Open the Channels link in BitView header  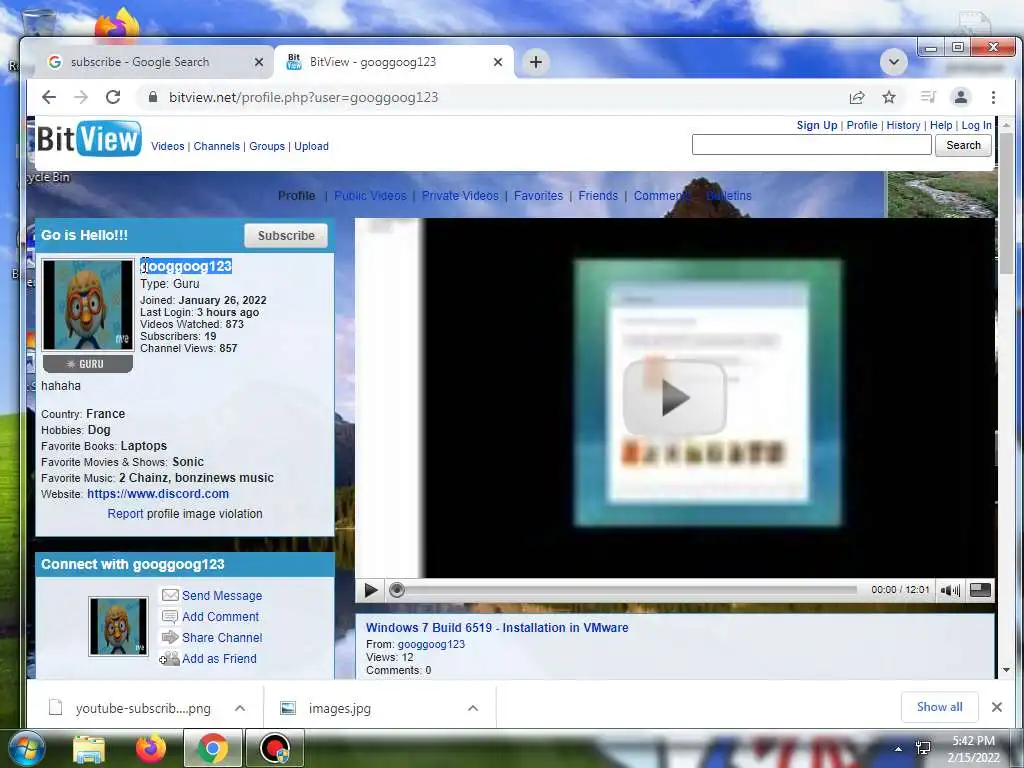tap(217, 146)
